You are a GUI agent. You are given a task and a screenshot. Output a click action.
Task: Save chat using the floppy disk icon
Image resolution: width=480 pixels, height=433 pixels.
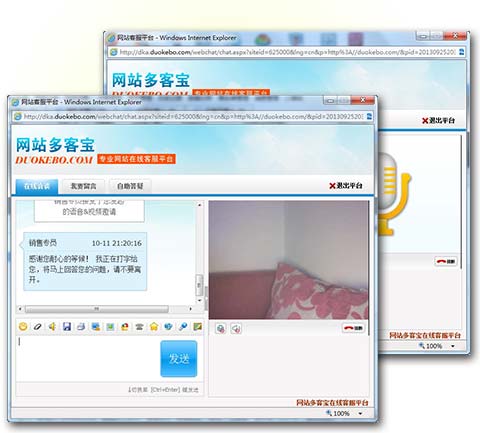click(67, 326)
